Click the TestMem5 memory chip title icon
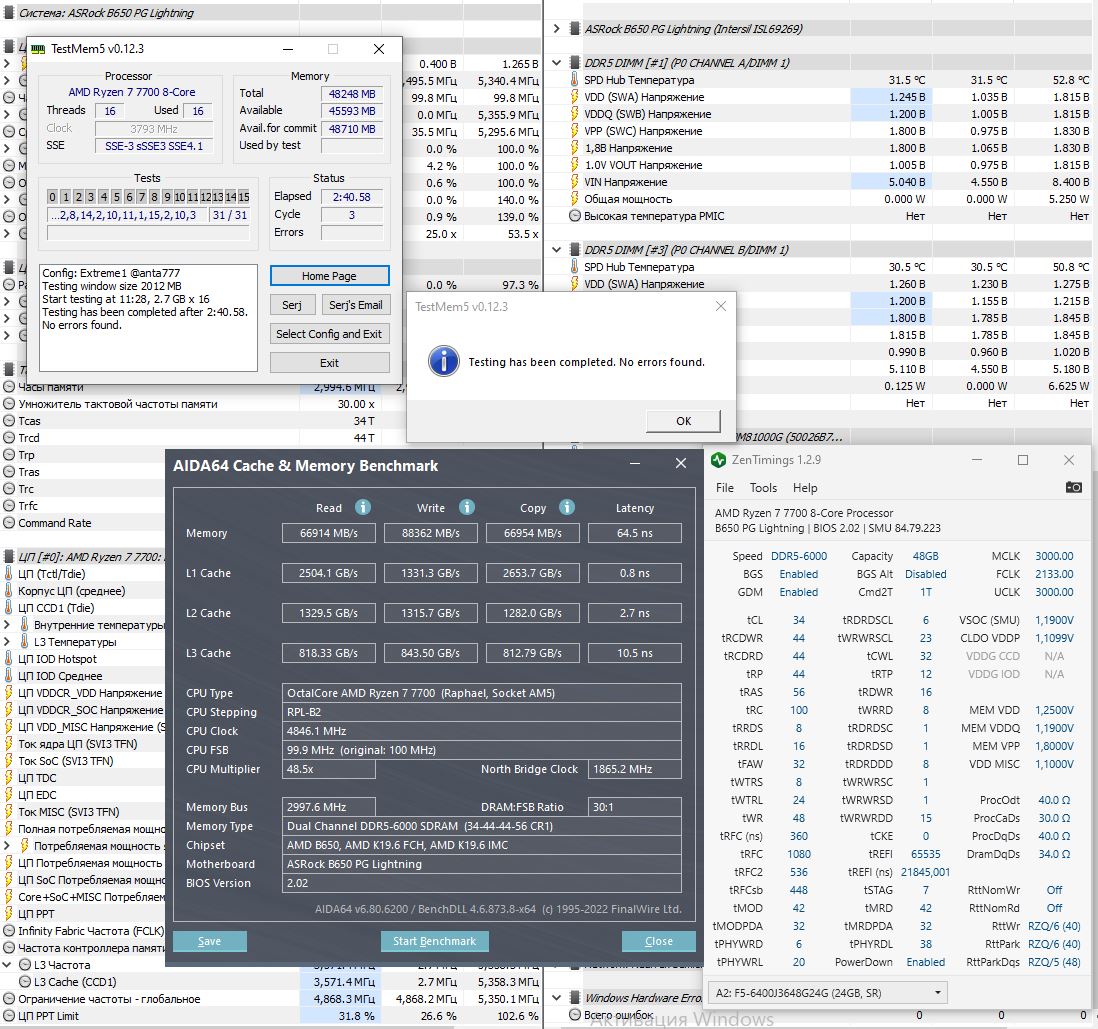Image resolution: width=1098 pixels, height=1029 pixels. click(39, 49)
